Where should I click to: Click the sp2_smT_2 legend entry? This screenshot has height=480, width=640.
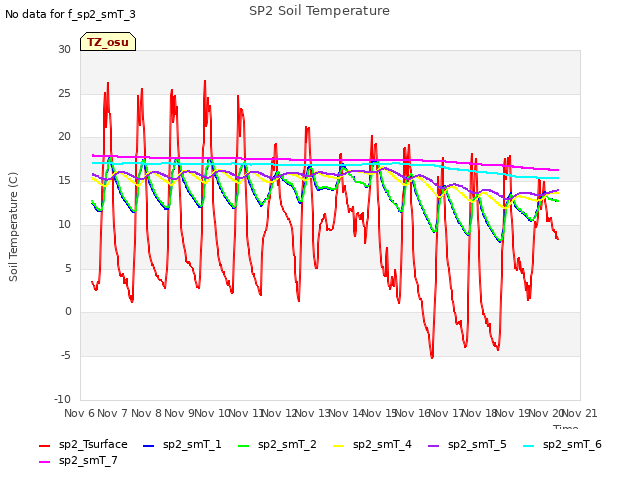(277, 444)
